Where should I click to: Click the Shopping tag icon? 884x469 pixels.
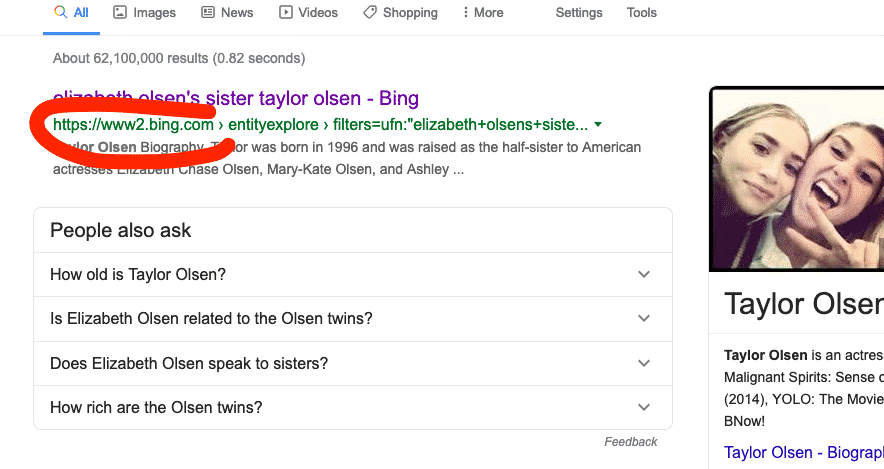[x=370, y=12]
